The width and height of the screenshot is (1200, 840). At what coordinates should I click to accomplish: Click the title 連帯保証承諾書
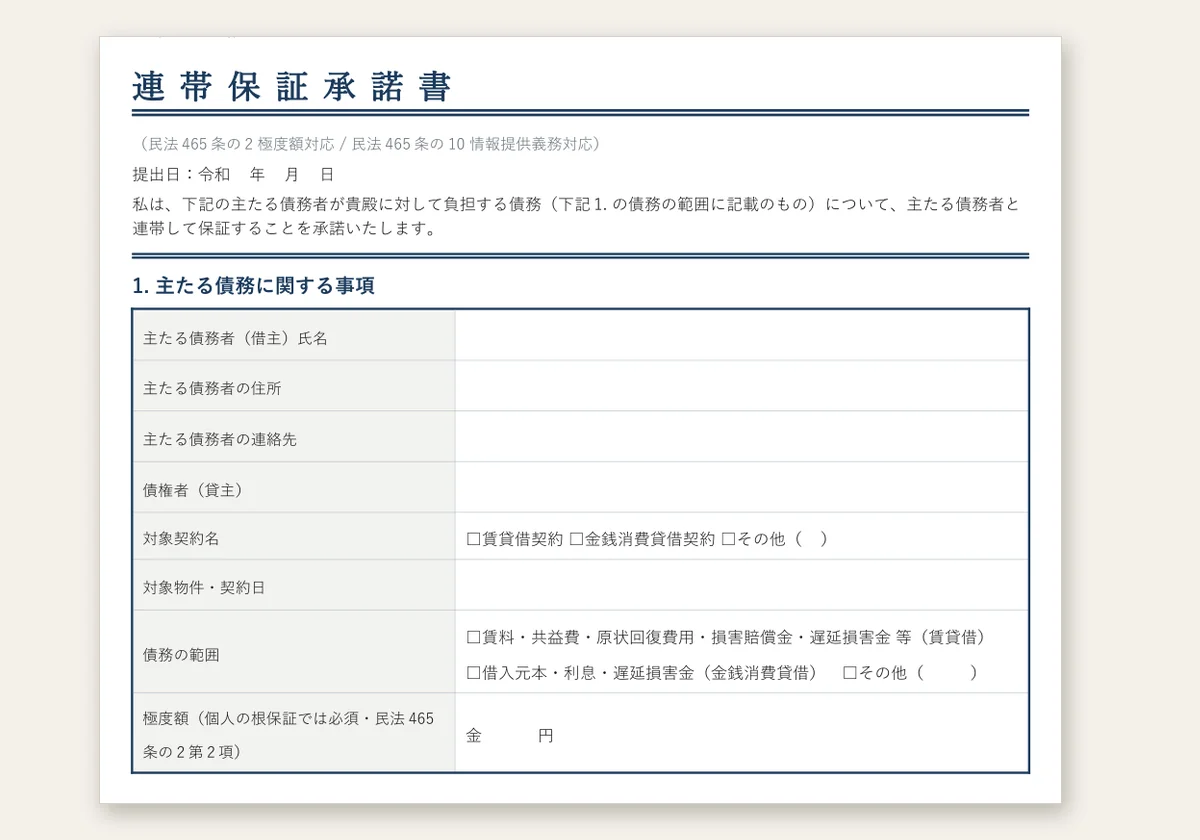(292, 87)
